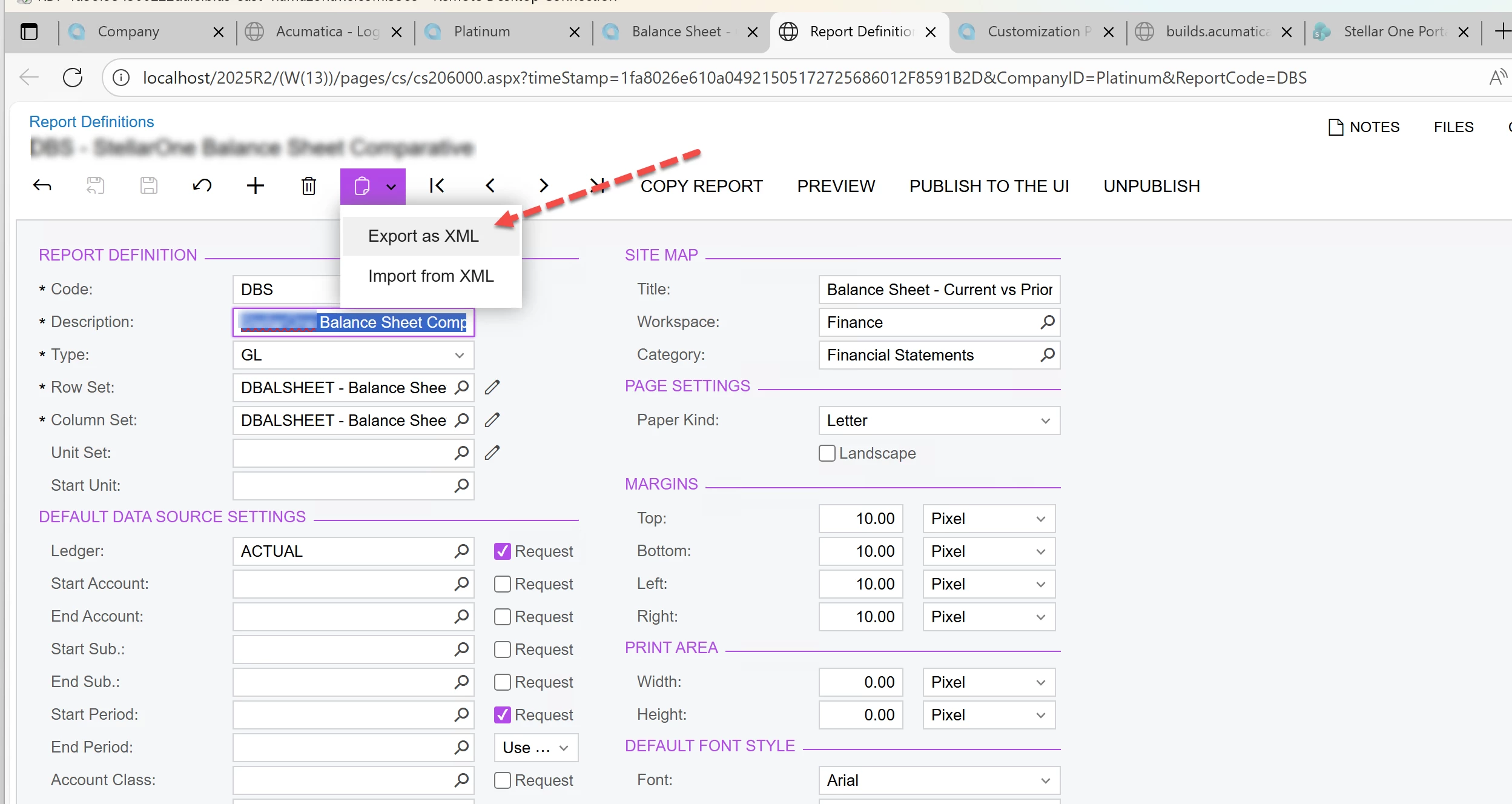Click the add new record plus icon
This screenshot has height=804, width=1512.
(x=256, y=186)
